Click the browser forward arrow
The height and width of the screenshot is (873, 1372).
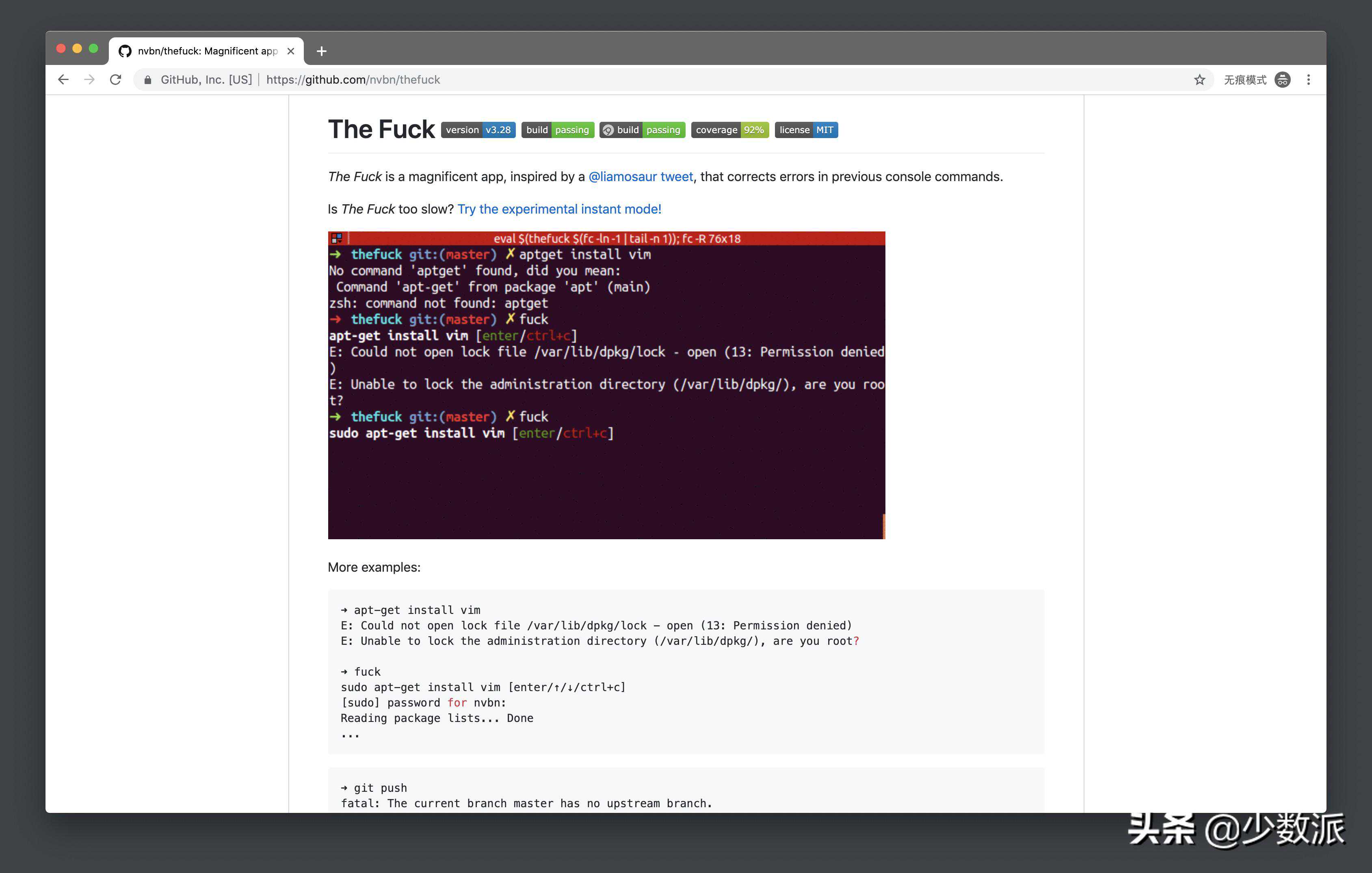coord(89,80)
